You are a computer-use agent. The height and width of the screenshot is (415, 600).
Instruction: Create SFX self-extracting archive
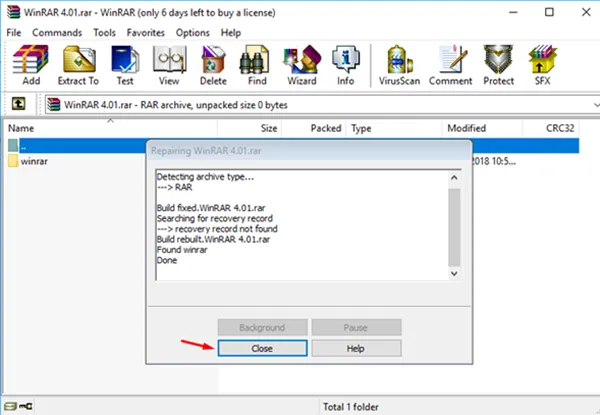pyautogui.click(x=543, y=65)
